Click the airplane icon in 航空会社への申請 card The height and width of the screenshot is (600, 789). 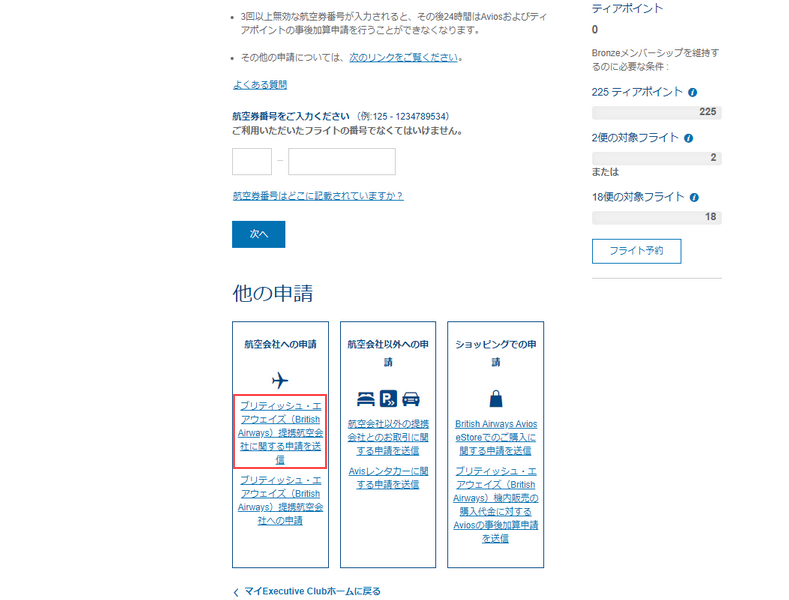[x=280, y=380]
